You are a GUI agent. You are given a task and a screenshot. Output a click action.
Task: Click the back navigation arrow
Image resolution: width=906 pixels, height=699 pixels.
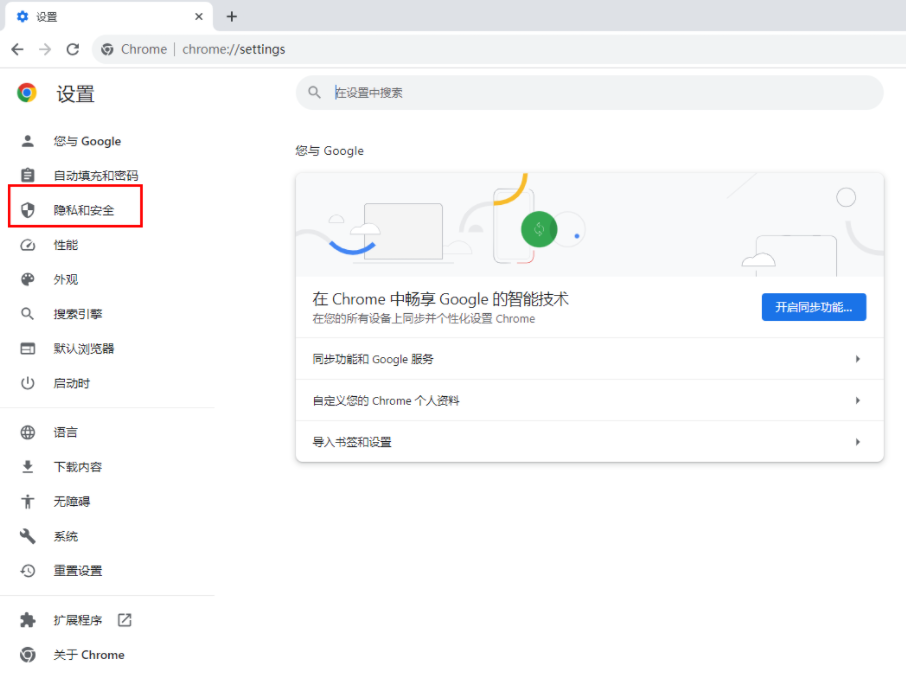pos(17,49)
